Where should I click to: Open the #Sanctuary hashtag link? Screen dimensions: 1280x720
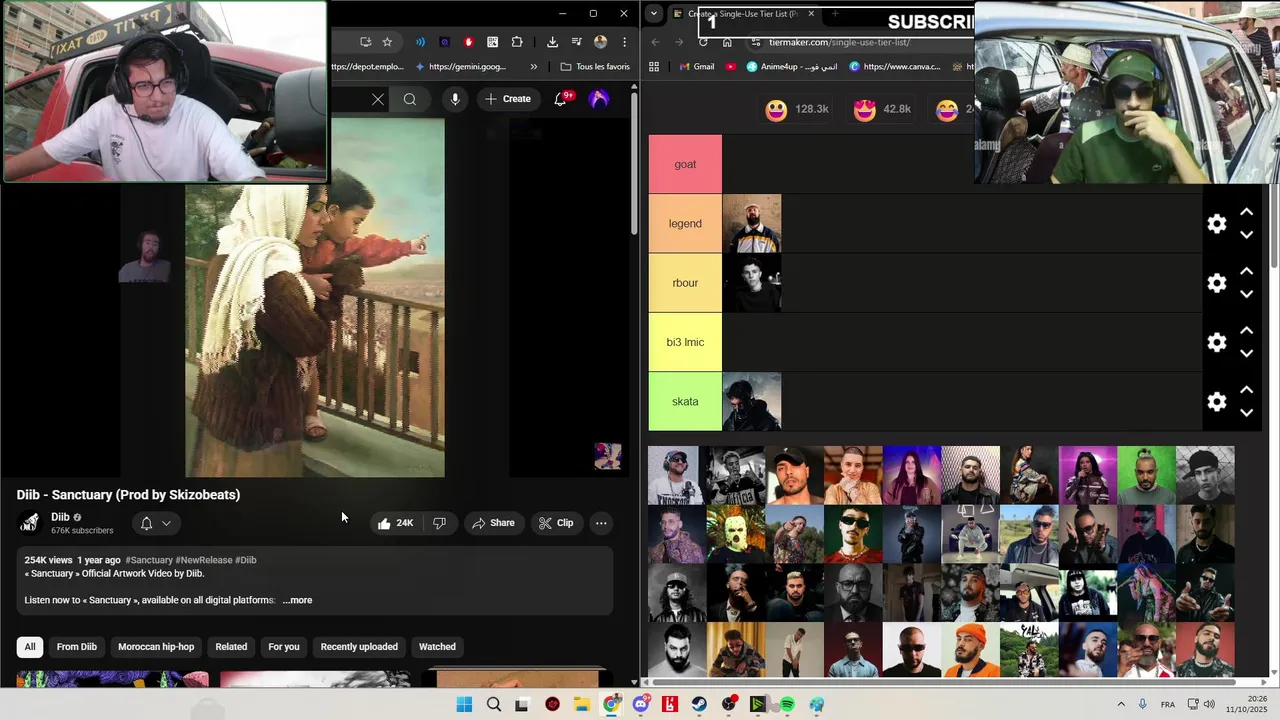pos(149,560)
